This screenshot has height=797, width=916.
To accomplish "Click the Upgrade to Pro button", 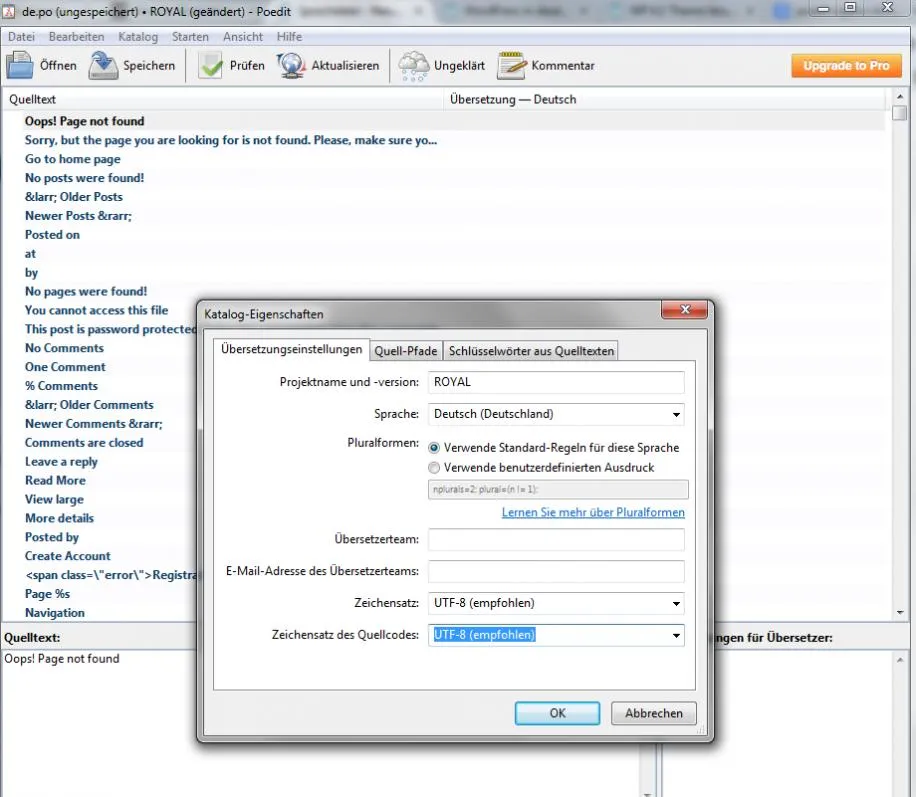I will [x=846, y=65].
